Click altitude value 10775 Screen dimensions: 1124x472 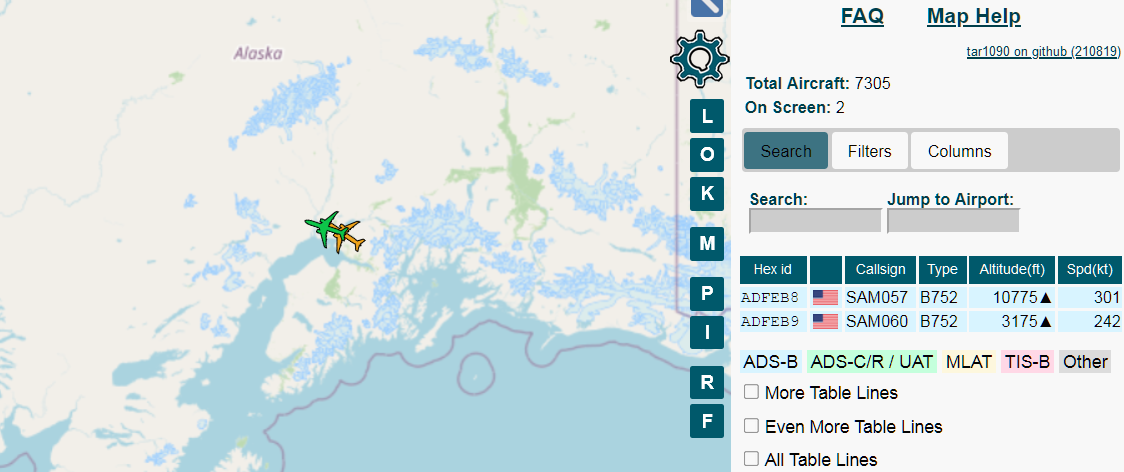(1016, 297)
